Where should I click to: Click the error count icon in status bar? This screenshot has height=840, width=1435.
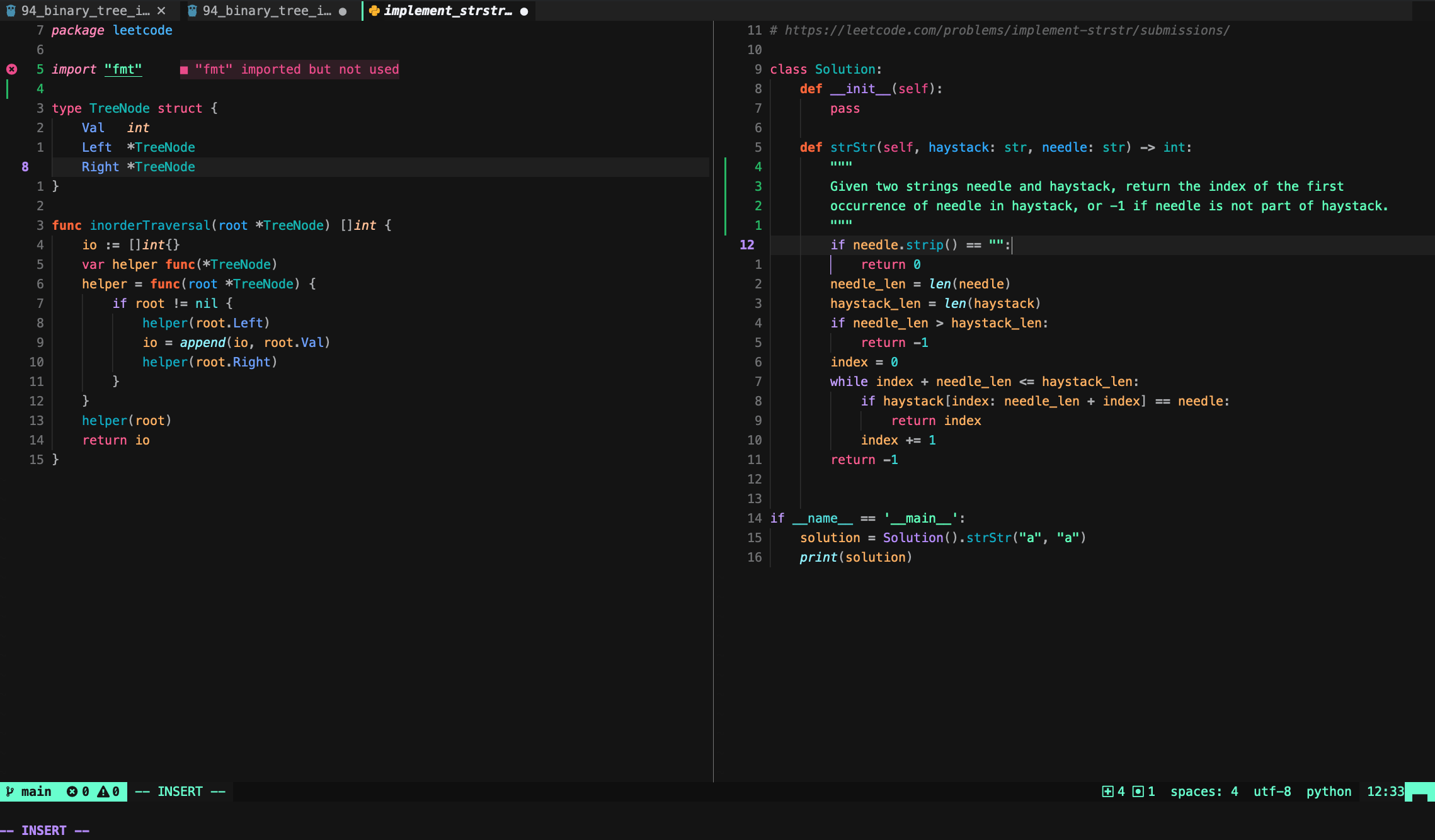click(x=72, y=792)
